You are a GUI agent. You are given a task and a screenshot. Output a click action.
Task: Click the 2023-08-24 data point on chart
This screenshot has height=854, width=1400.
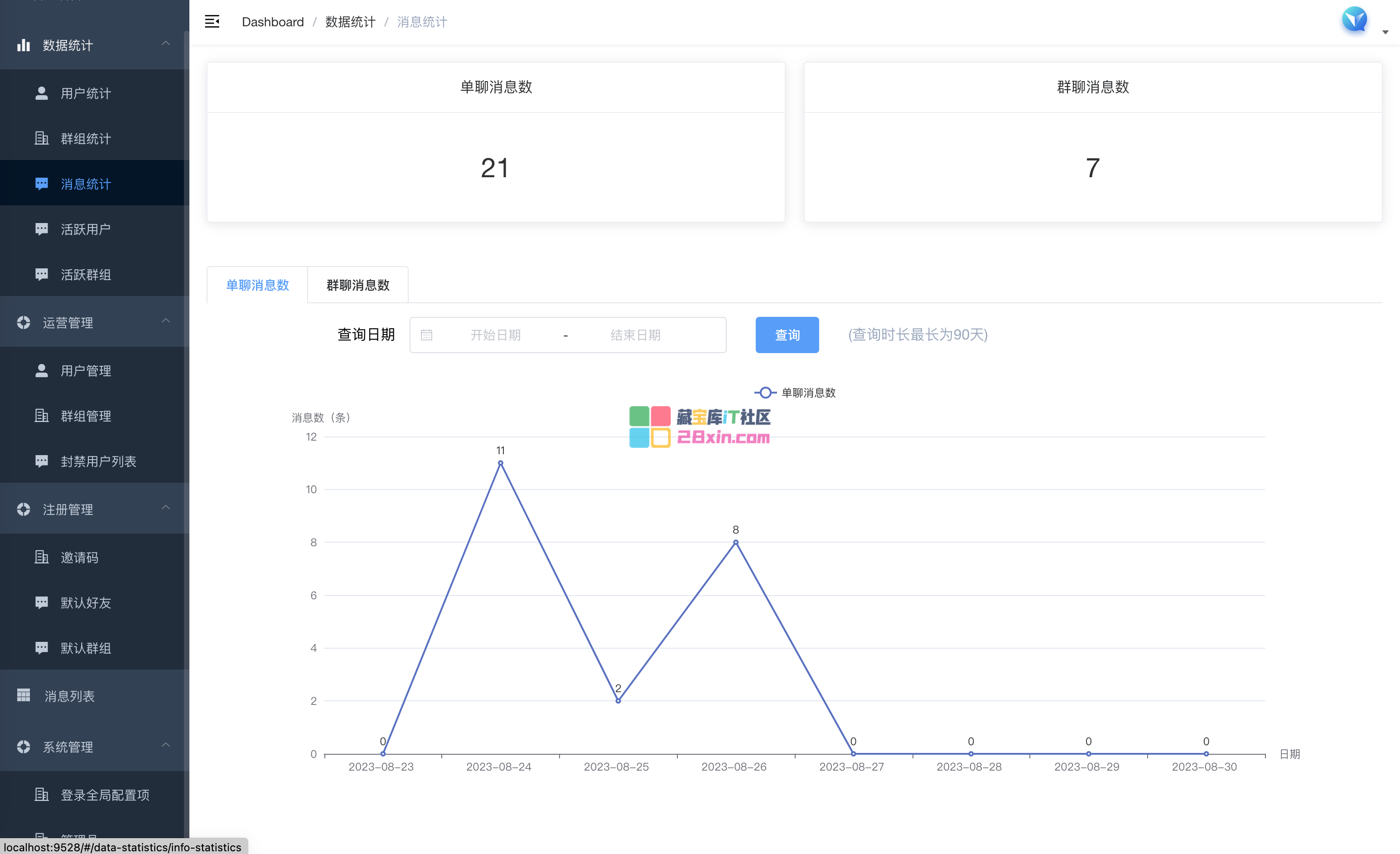click(500, 463)
